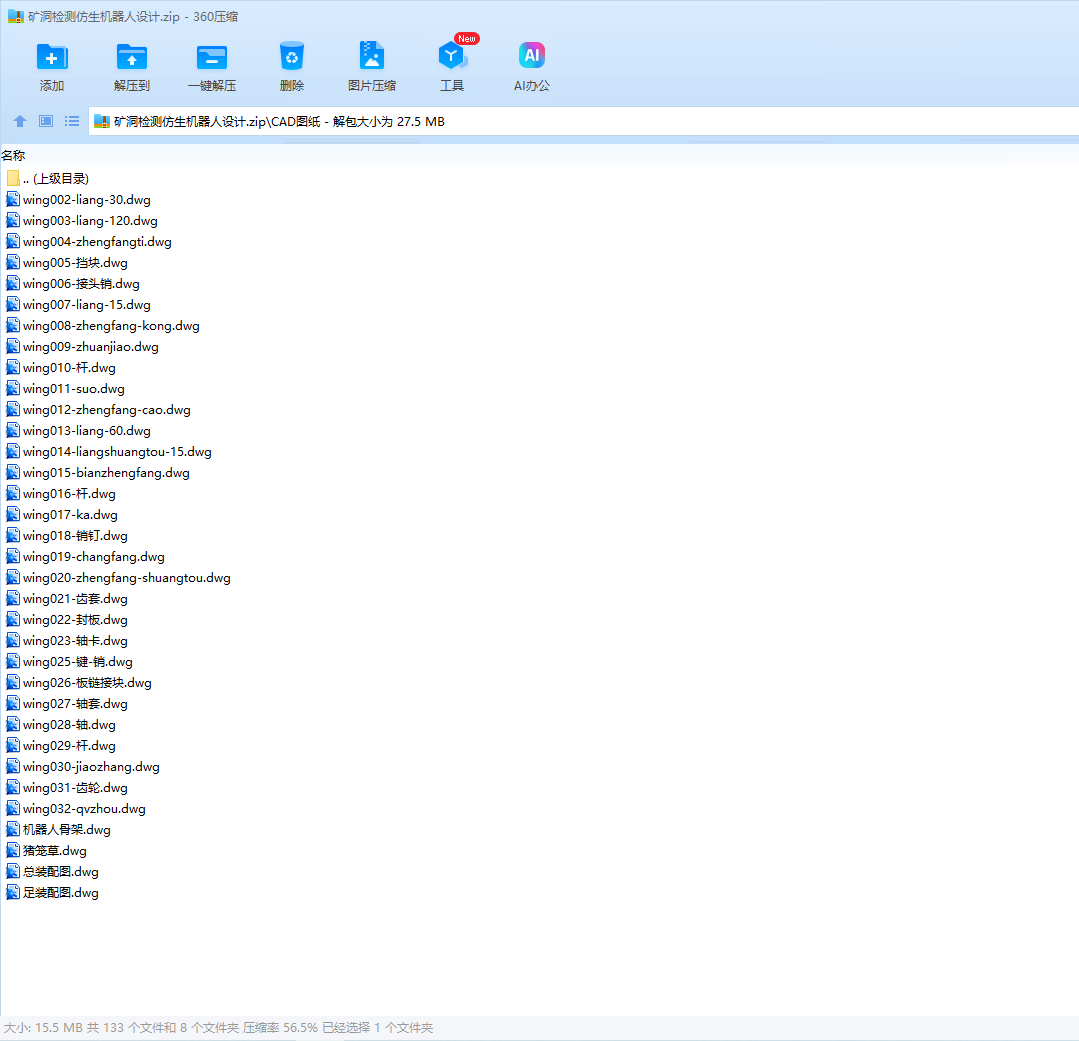Select file 机器人骨架.dwg

(58, 830)
